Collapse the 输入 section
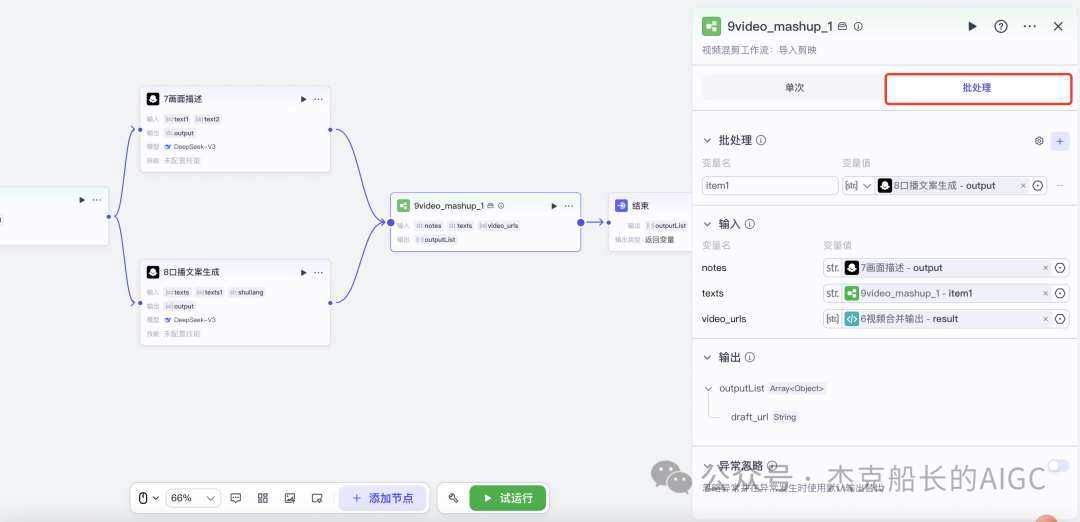The width and height of the screenshot is (1080, 522). [x=707, y=225]
